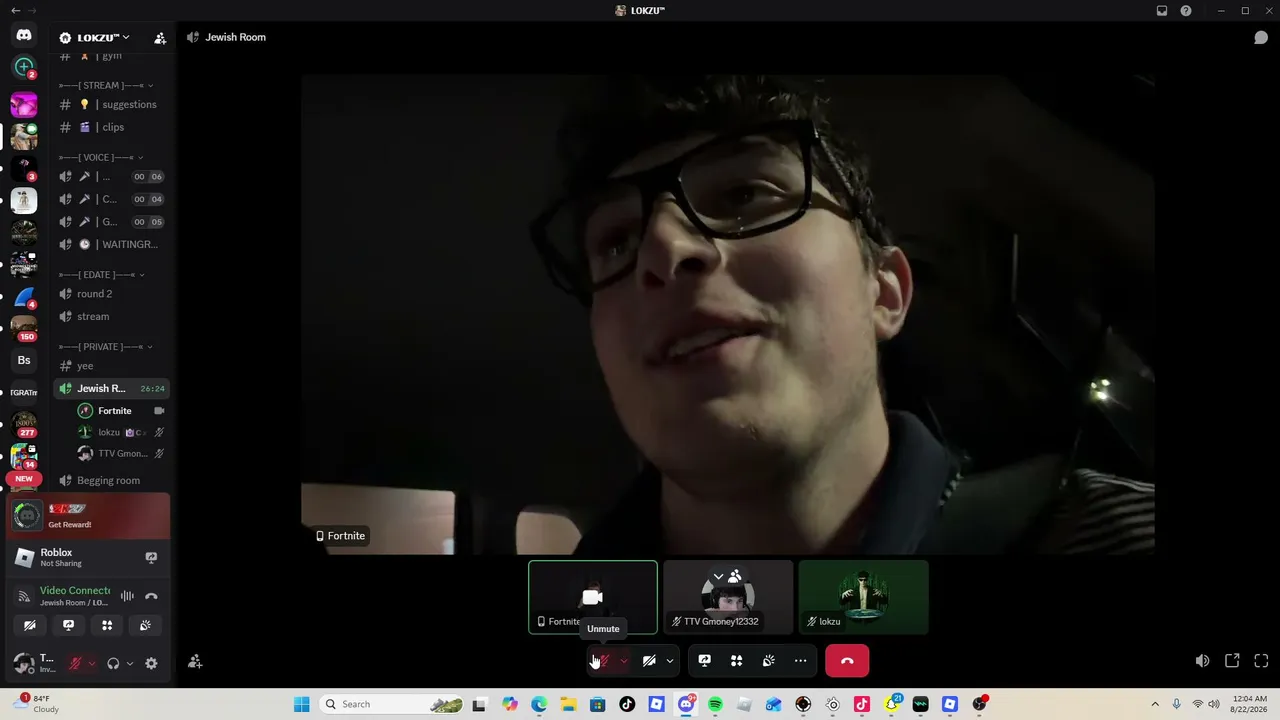Collapse the PRIVATE category

106,347
